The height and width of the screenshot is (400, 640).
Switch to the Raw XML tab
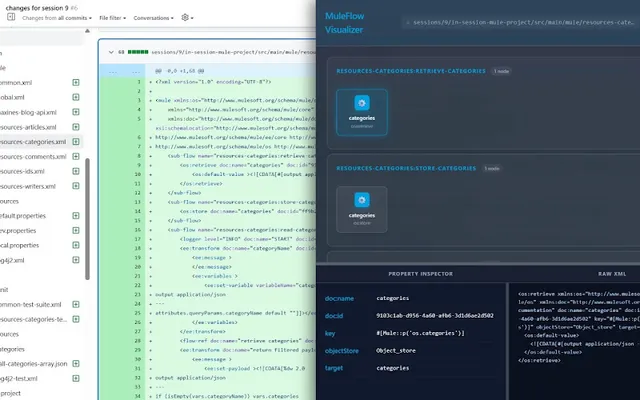(x=612, y=274)
